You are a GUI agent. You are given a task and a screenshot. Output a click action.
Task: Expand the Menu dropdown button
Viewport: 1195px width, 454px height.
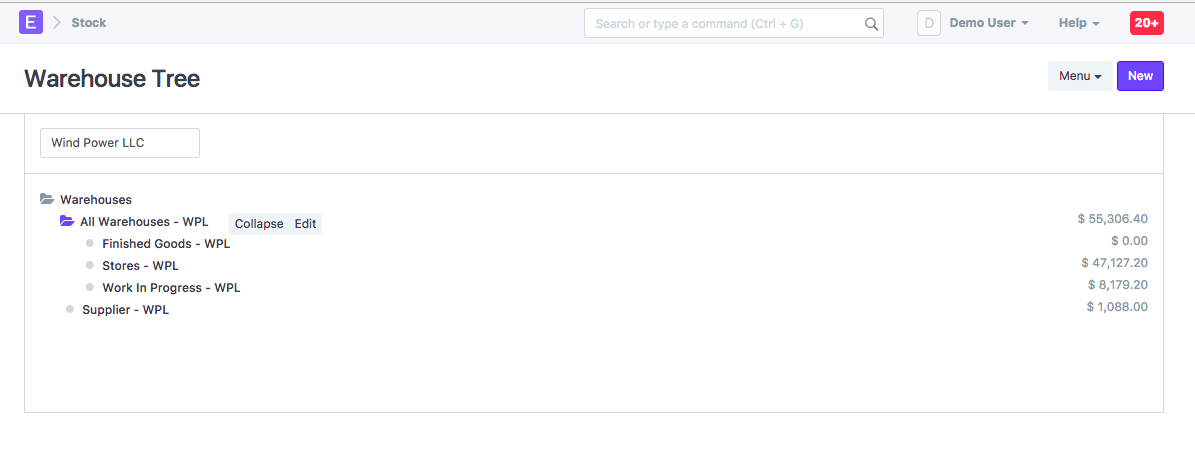coord(1081,76)
